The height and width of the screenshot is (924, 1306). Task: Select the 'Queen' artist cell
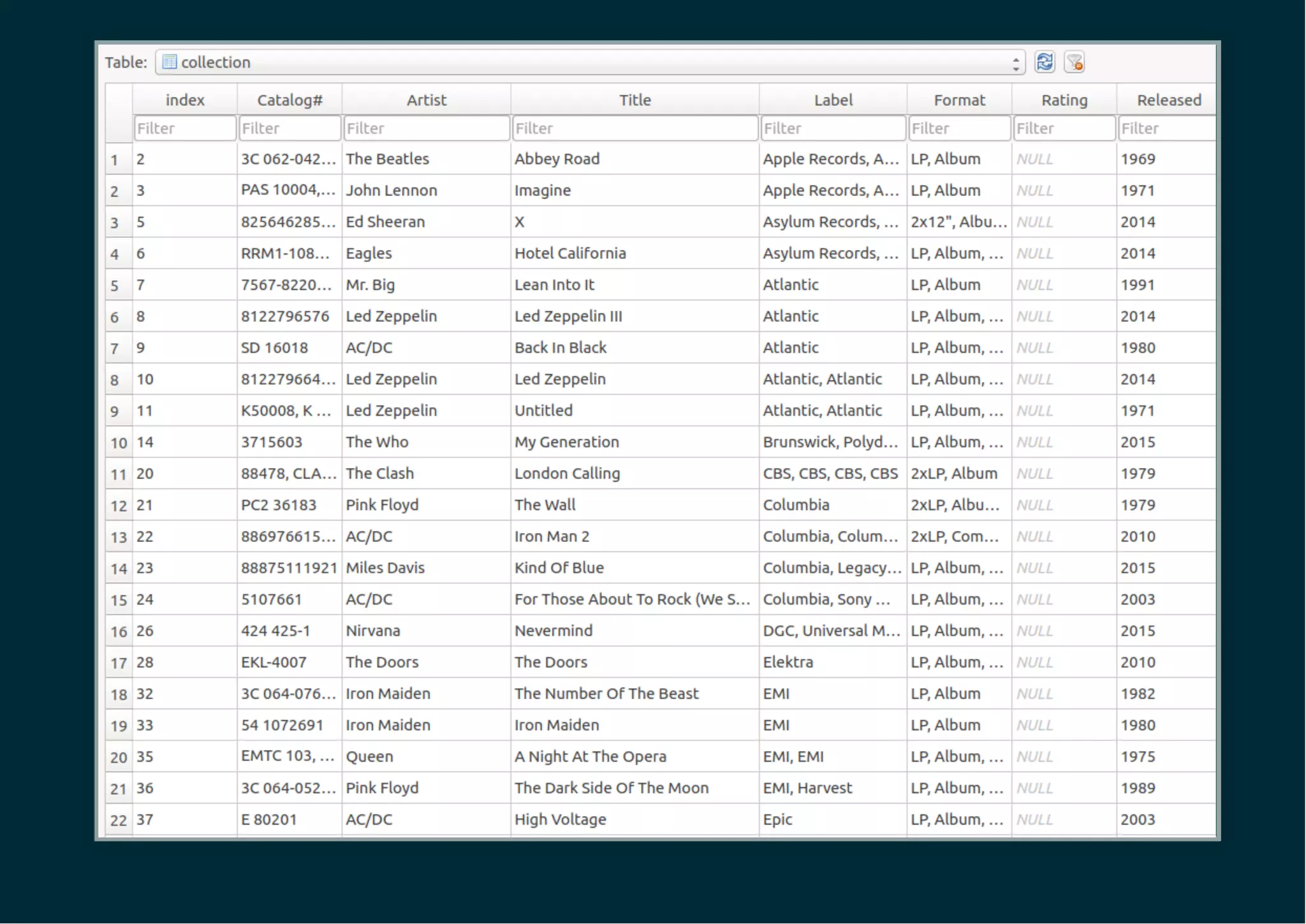click(x=427, y=756)
